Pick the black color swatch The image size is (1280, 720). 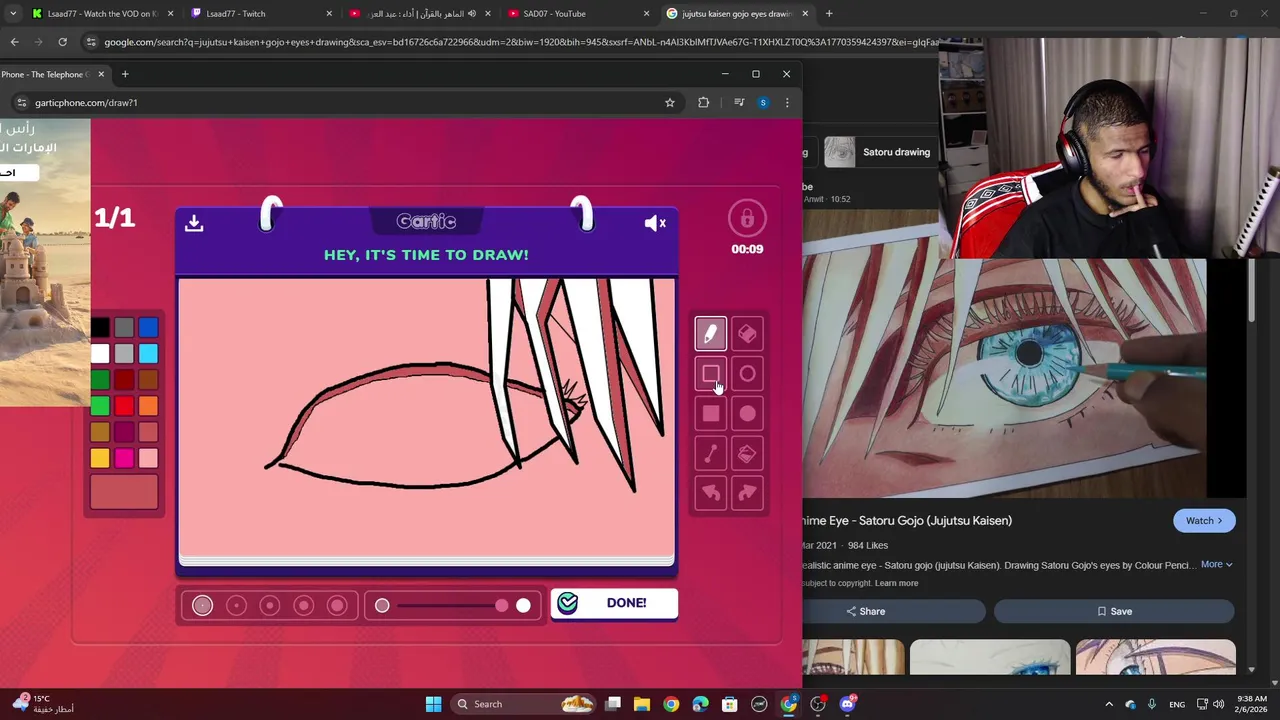pyautogui.click(x=100, y=327)
